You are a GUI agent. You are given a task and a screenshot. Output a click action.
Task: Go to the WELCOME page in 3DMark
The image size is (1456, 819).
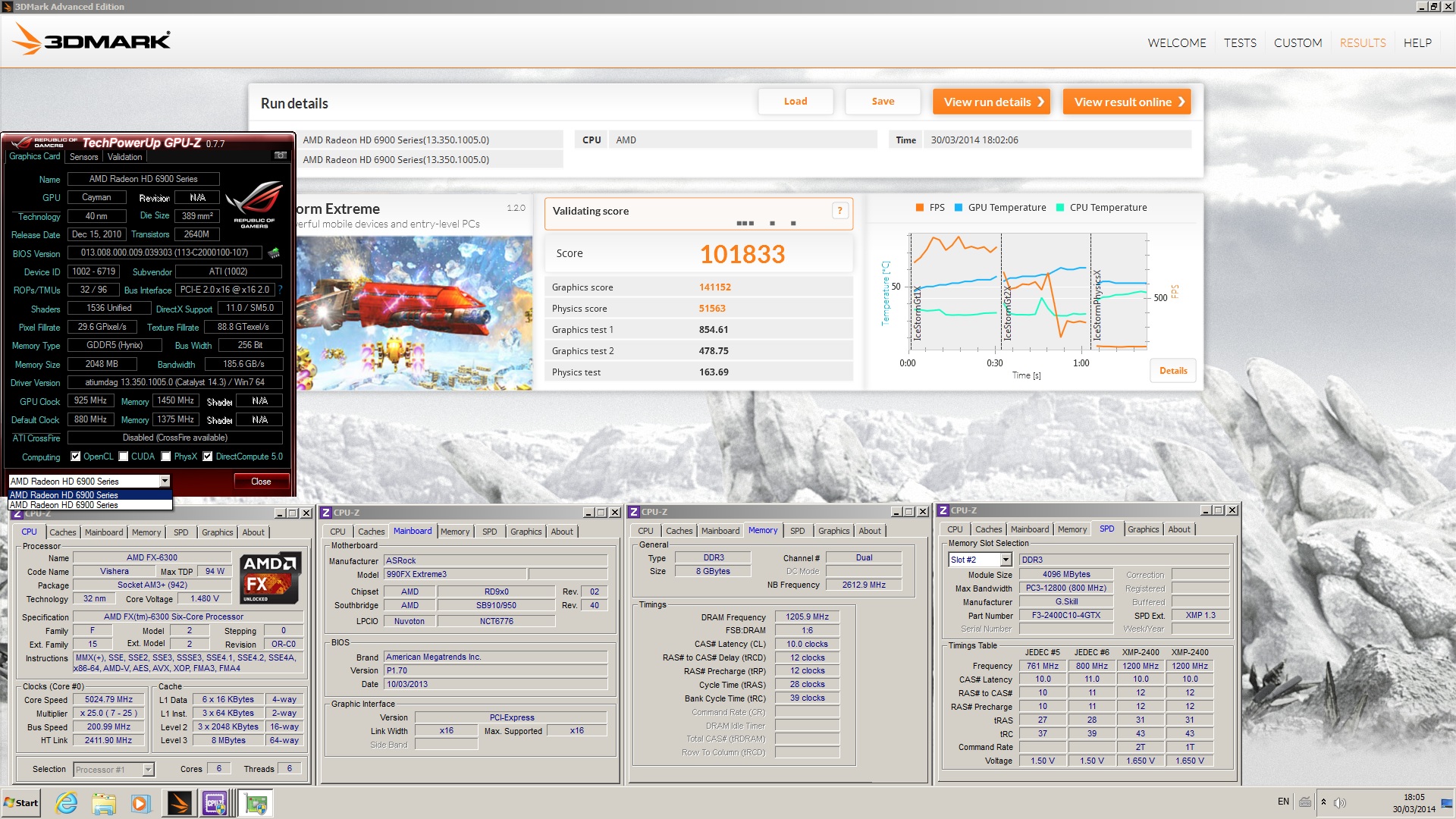tap(1176, 43)
